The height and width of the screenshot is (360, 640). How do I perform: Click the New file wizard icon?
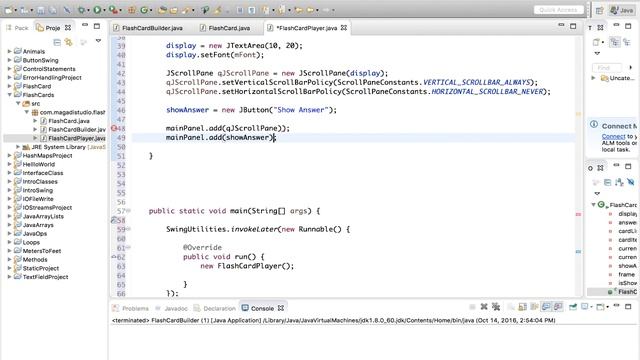pos(9,10)
